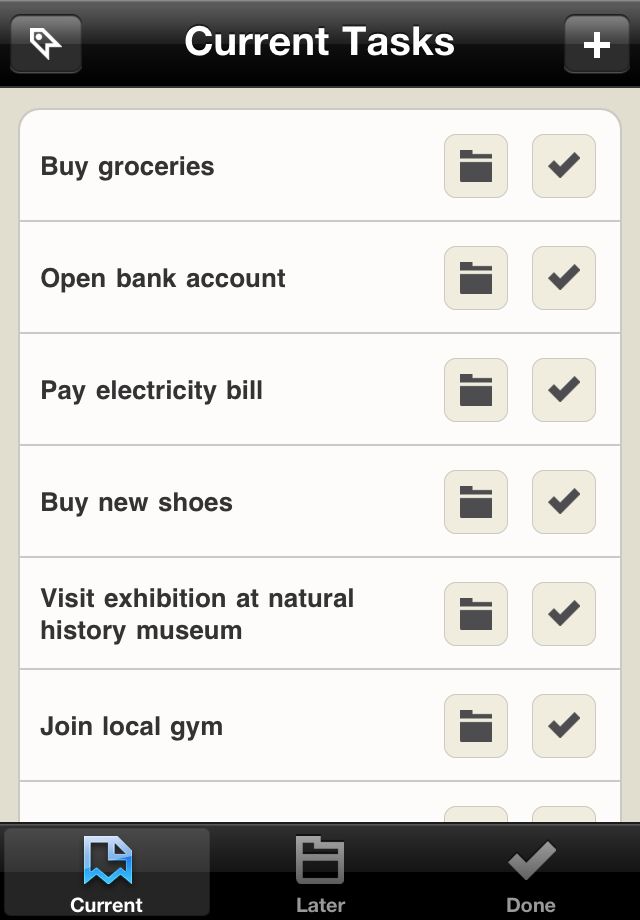The height and width of the screenshot is (920, 640).
Task: Check off Join local gym task
Action: 564,726
